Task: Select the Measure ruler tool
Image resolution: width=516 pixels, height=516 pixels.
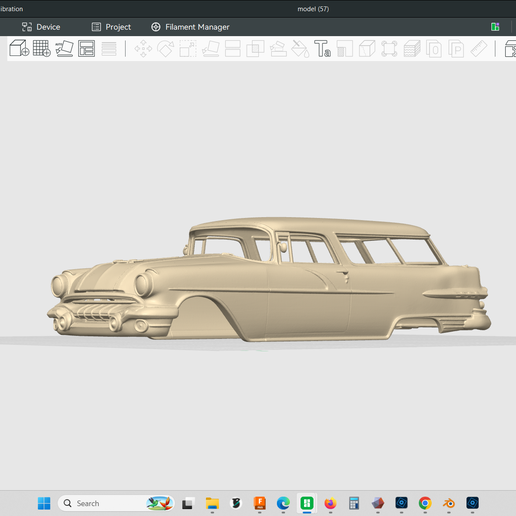Action: (x=479, y=49)
